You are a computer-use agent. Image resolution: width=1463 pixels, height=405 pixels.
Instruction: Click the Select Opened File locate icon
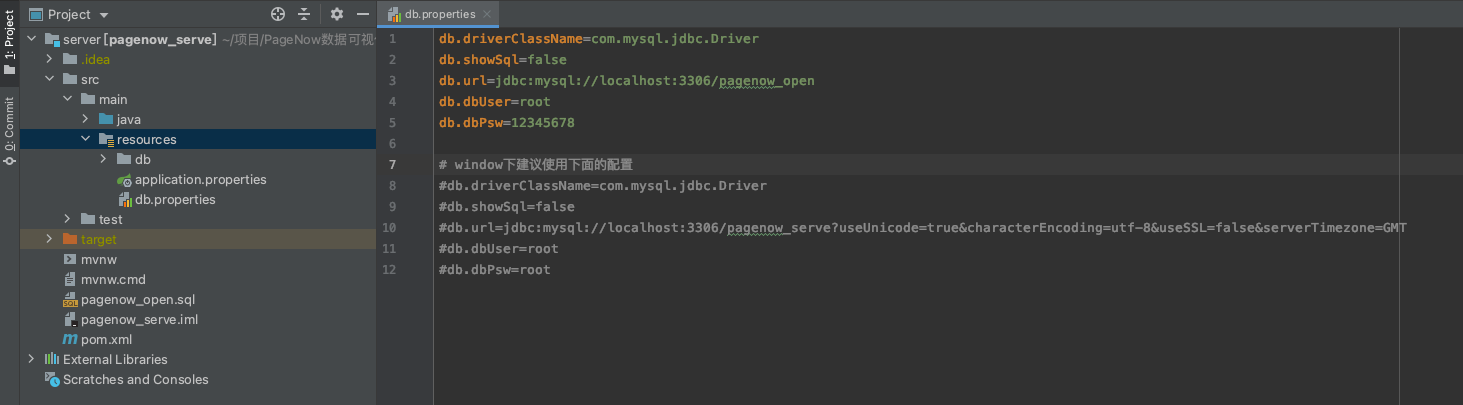[278, 14]
